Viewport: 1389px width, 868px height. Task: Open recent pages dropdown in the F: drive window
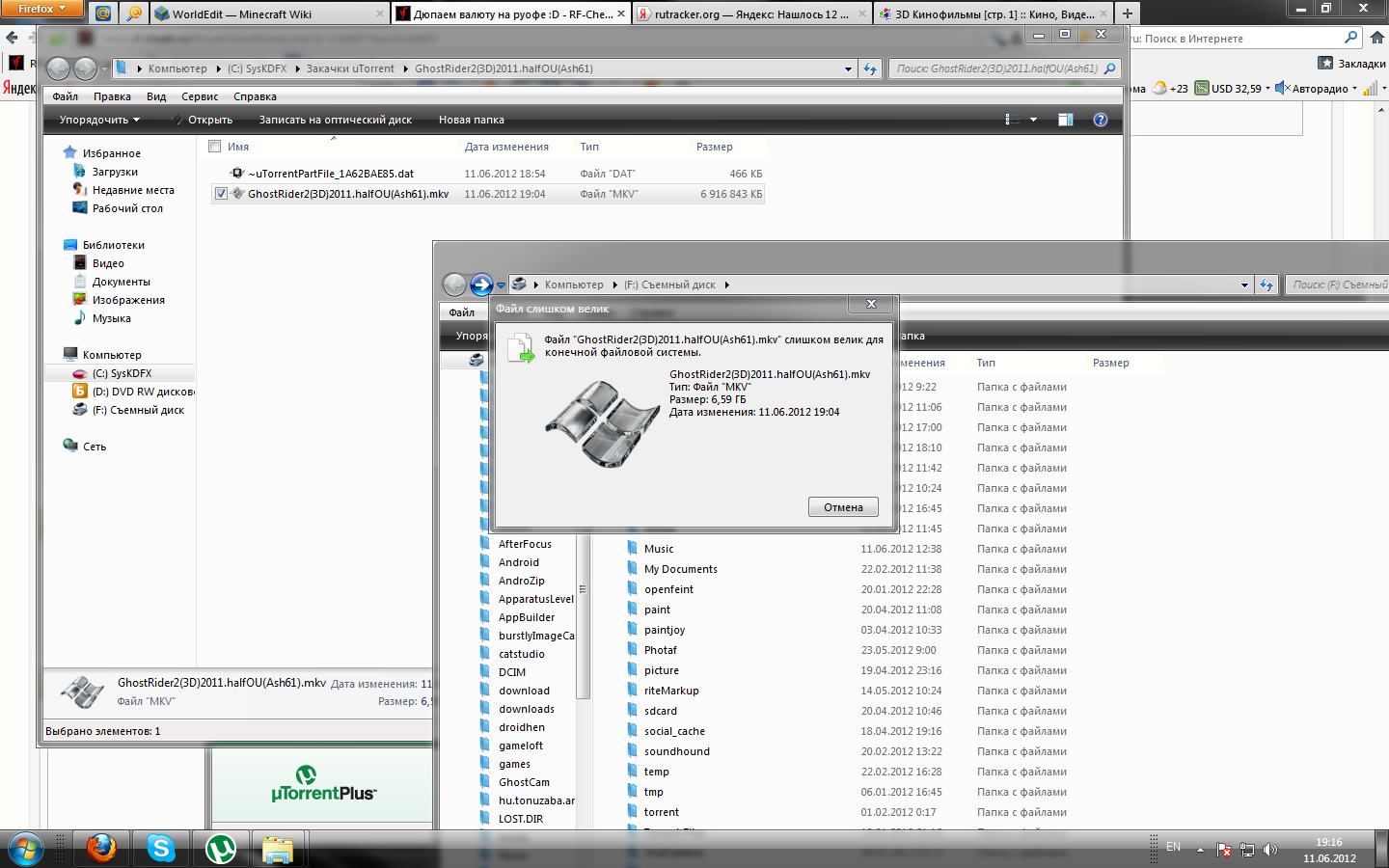click(x=501, y=285)
